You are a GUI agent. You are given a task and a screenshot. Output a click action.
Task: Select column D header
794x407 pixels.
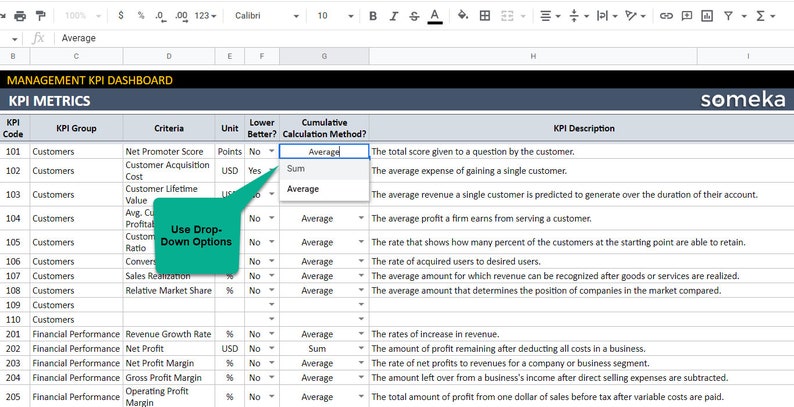[169, 56]
